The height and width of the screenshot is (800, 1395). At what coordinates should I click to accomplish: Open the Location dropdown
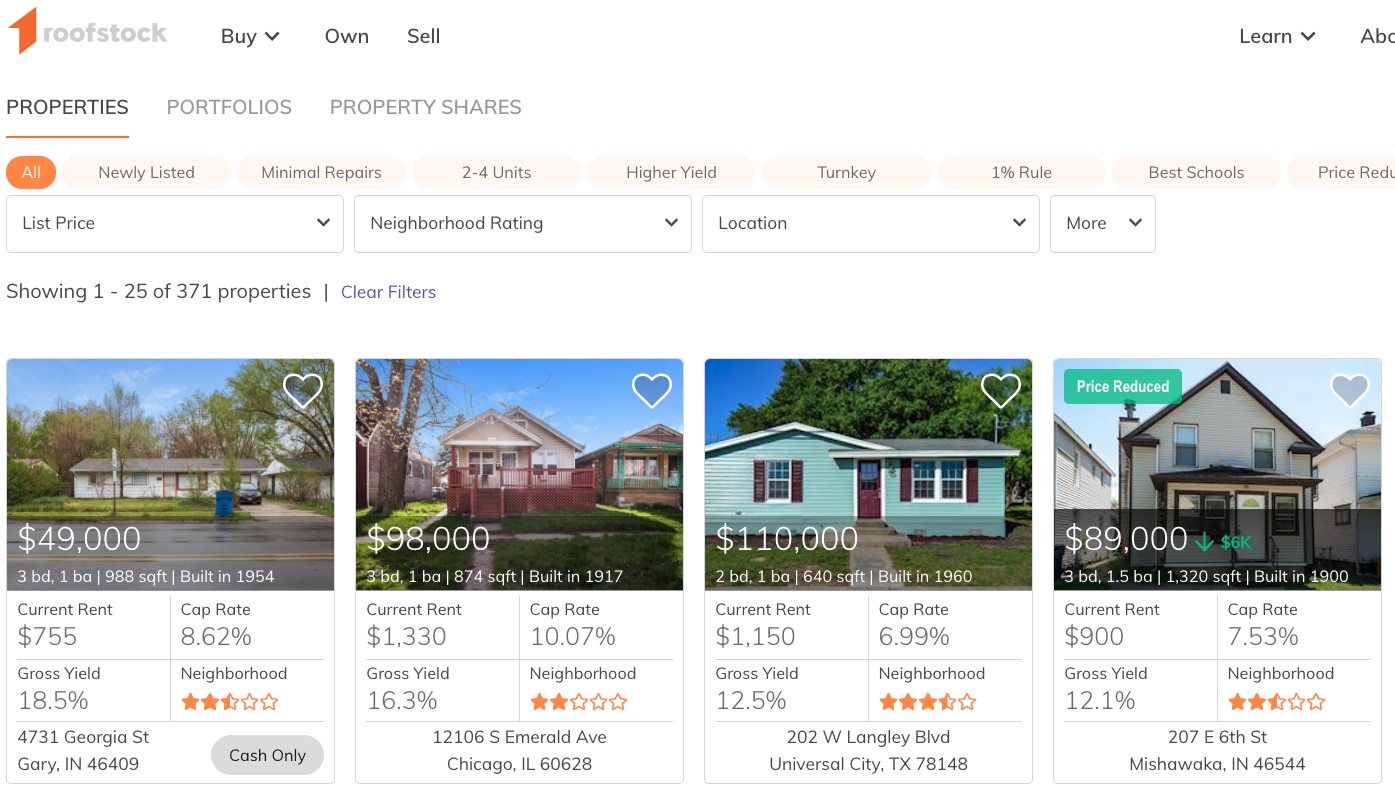click(x=871, y=223)
